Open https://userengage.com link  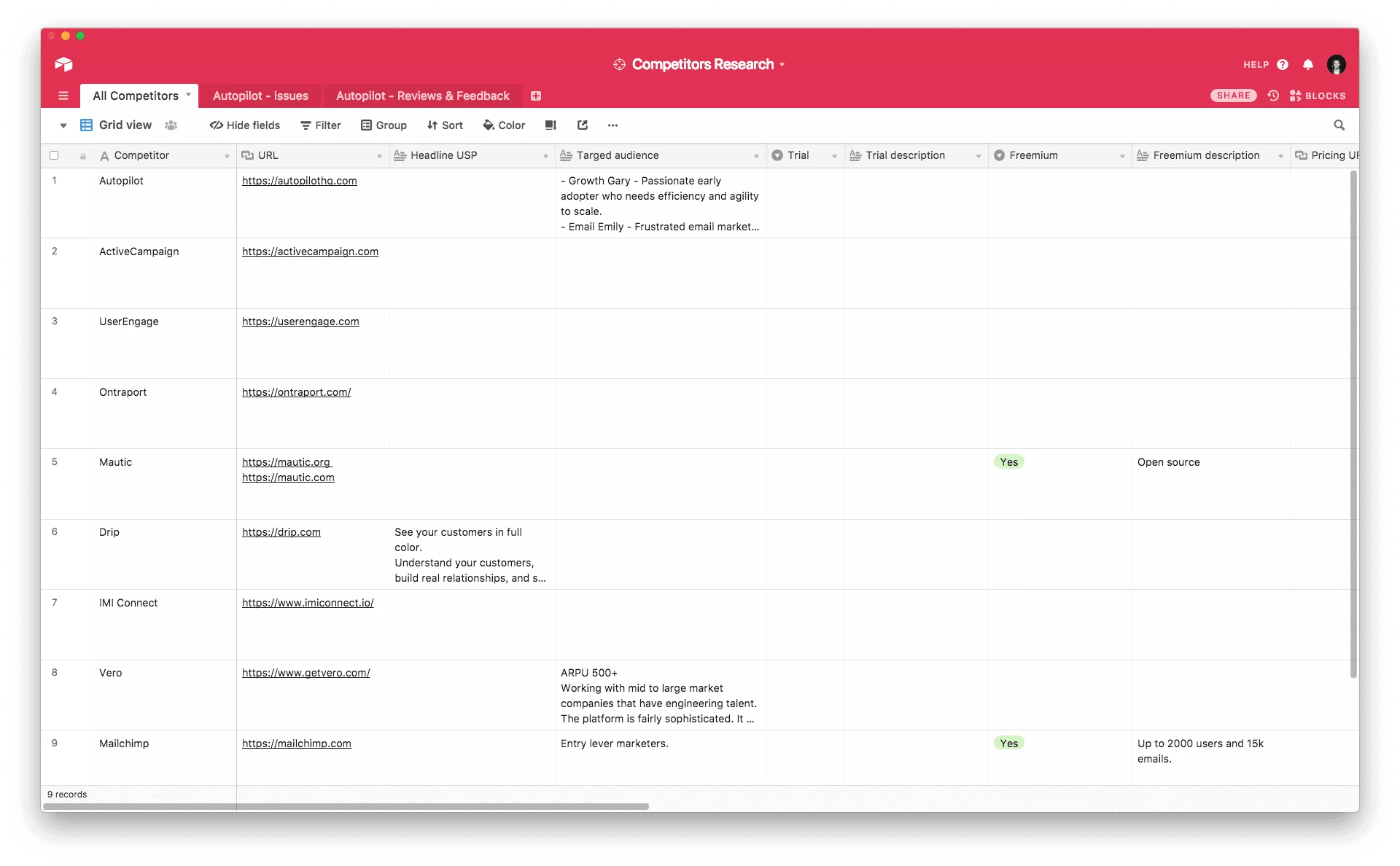point(300,321)
